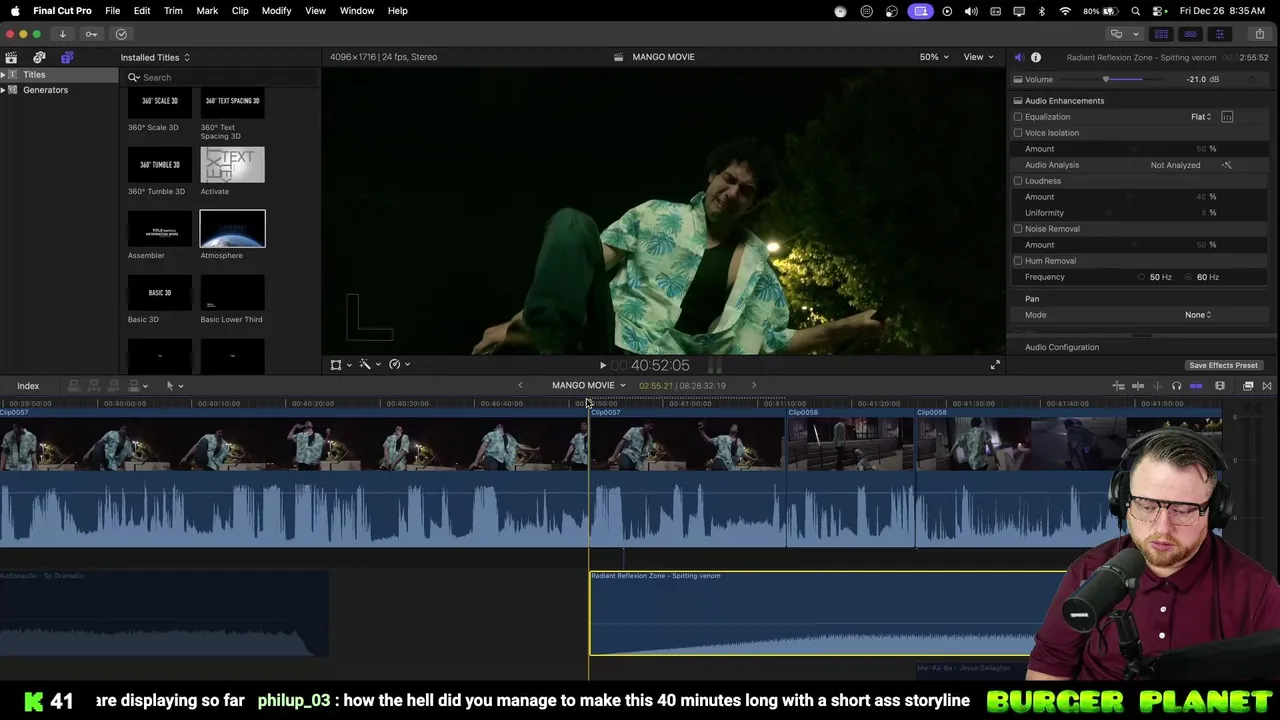Viewport: 1280px width, 720px height.
Task: Enable the Hum Removal checkbox
Action: click(x=1018, y=261)
